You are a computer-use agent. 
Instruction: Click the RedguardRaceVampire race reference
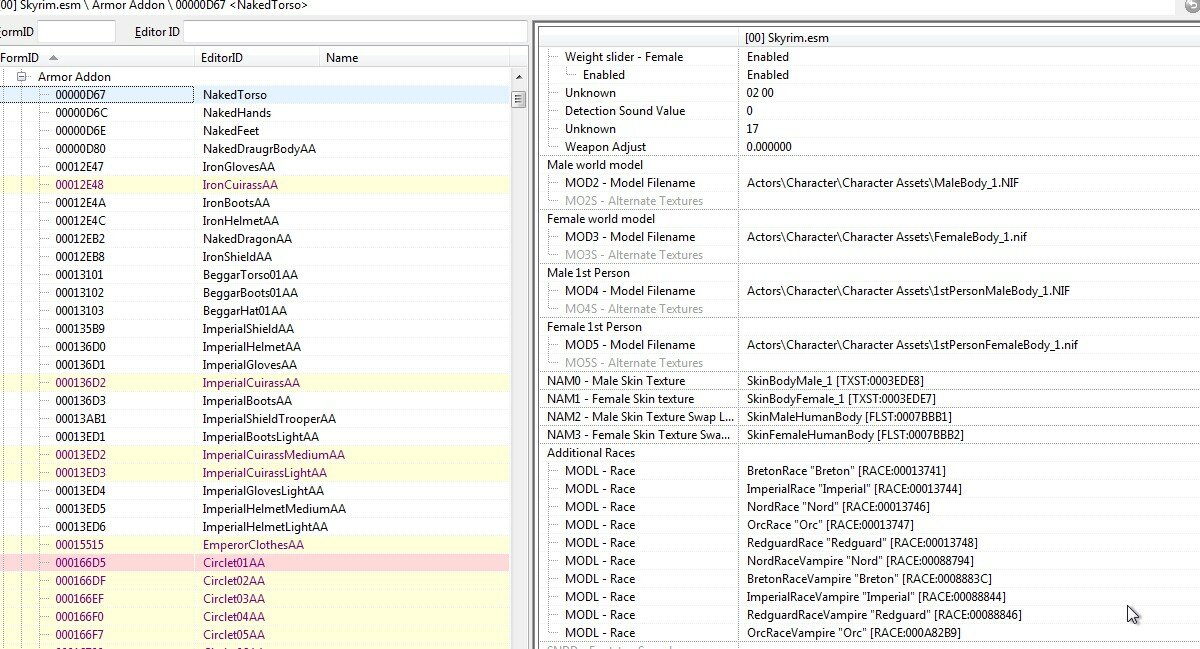[x=884, y=615]
